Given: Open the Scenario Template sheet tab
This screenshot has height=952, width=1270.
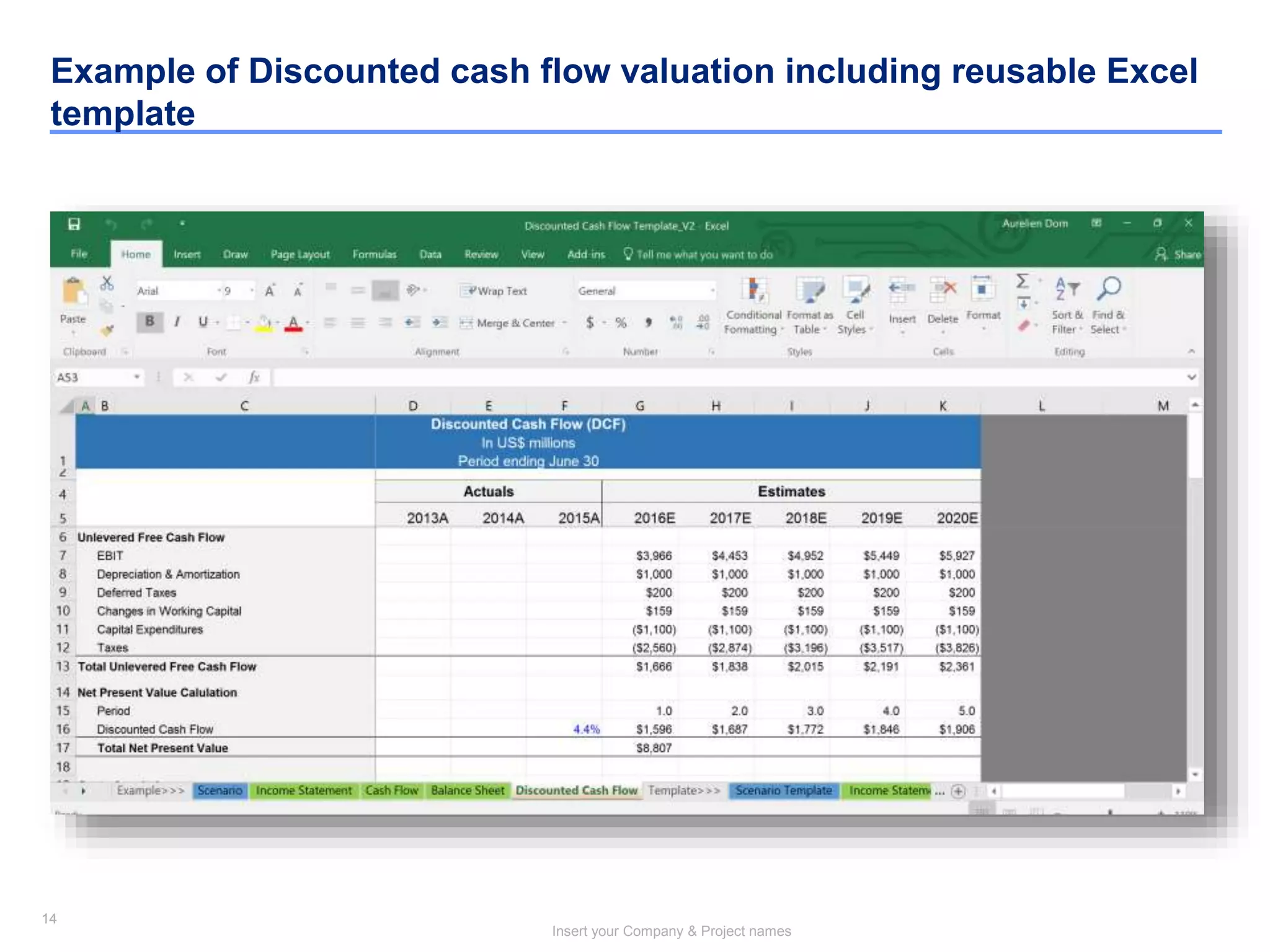Looking at the screenshot, I should [784, 791].
